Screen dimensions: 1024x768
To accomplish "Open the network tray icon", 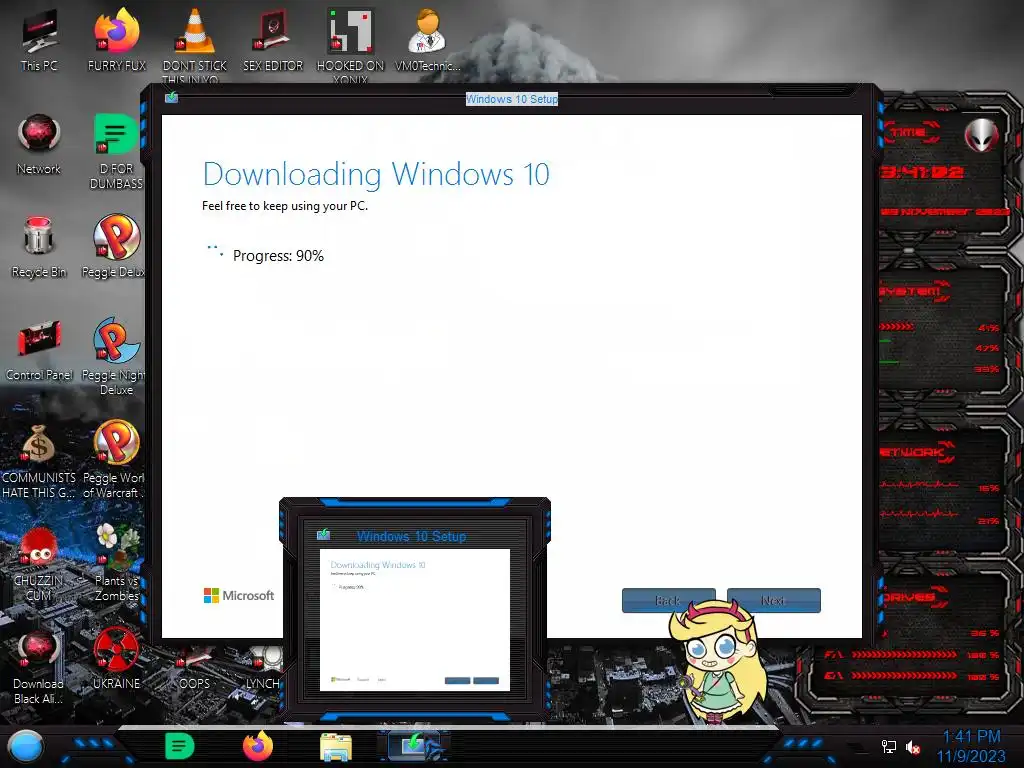I will pyautogui.click(x=888, y=746).
